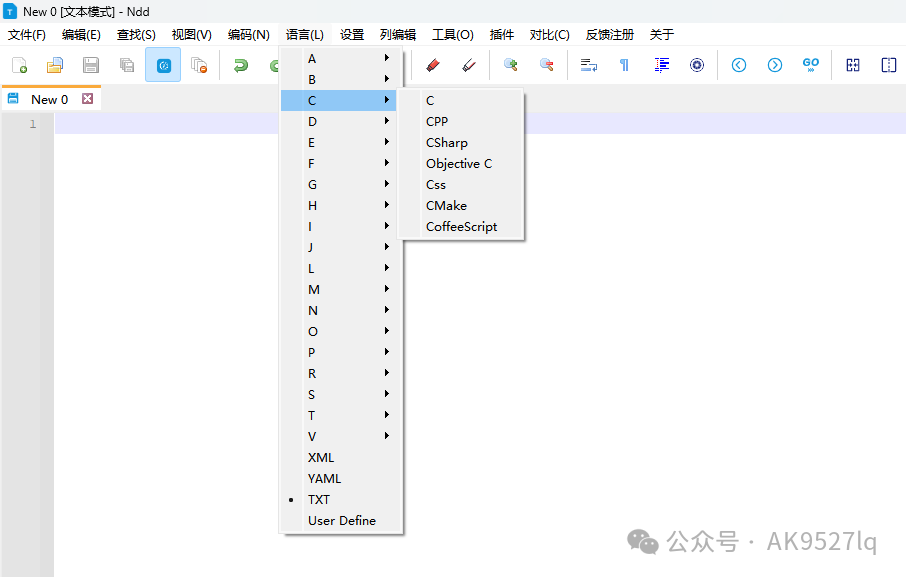906x577 pixels.
Task: Select CSharp language
Action: point(461,143)
